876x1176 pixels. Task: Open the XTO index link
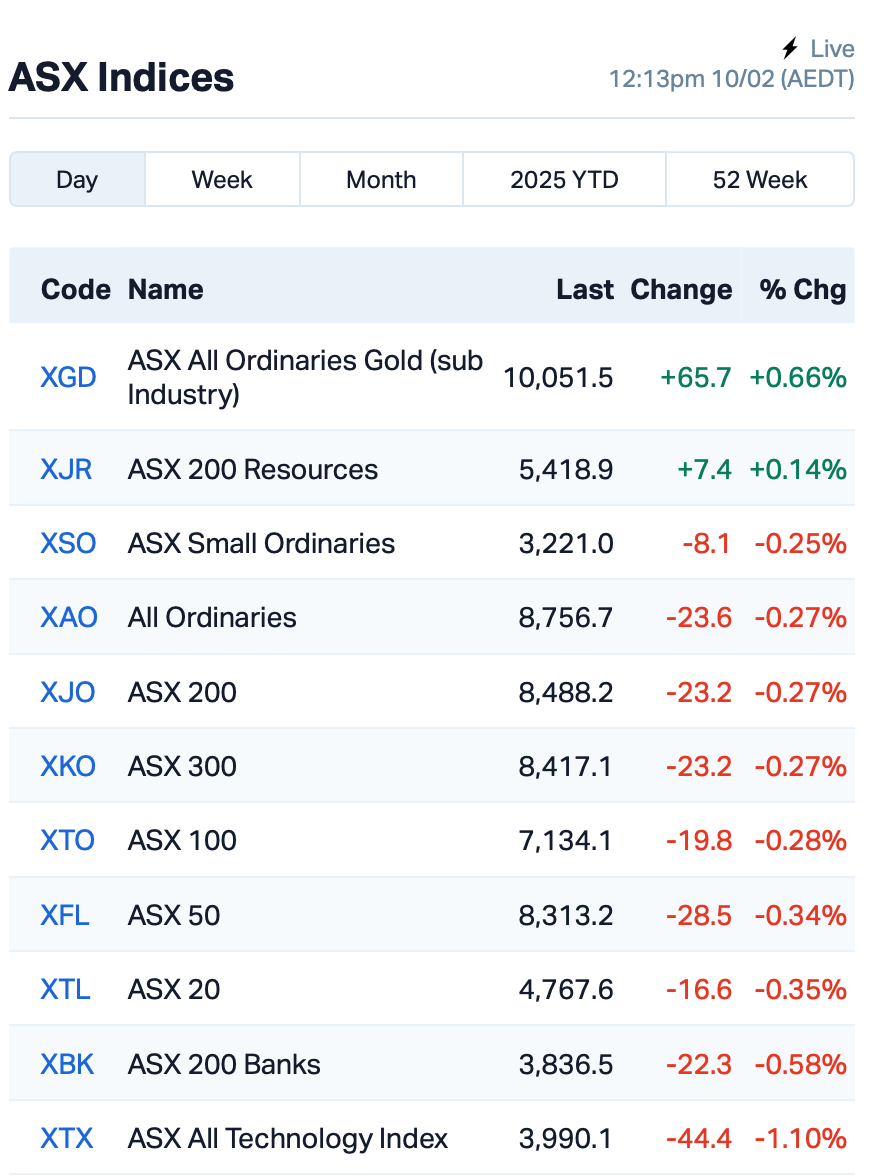click(x=68, y=840)
